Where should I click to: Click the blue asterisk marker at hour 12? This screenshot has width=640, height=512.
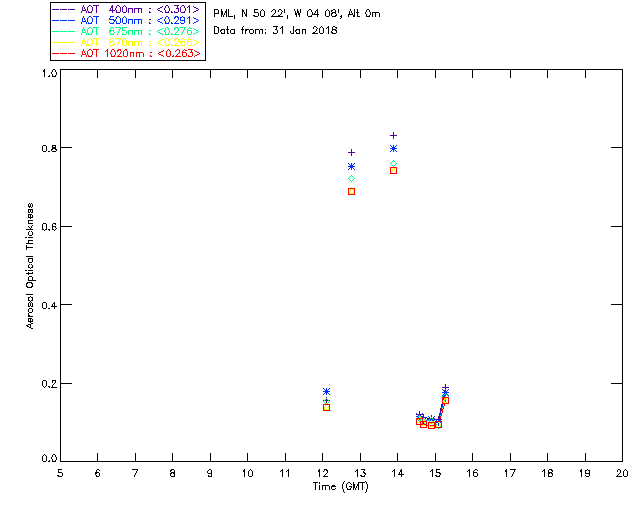pos(327,392)
